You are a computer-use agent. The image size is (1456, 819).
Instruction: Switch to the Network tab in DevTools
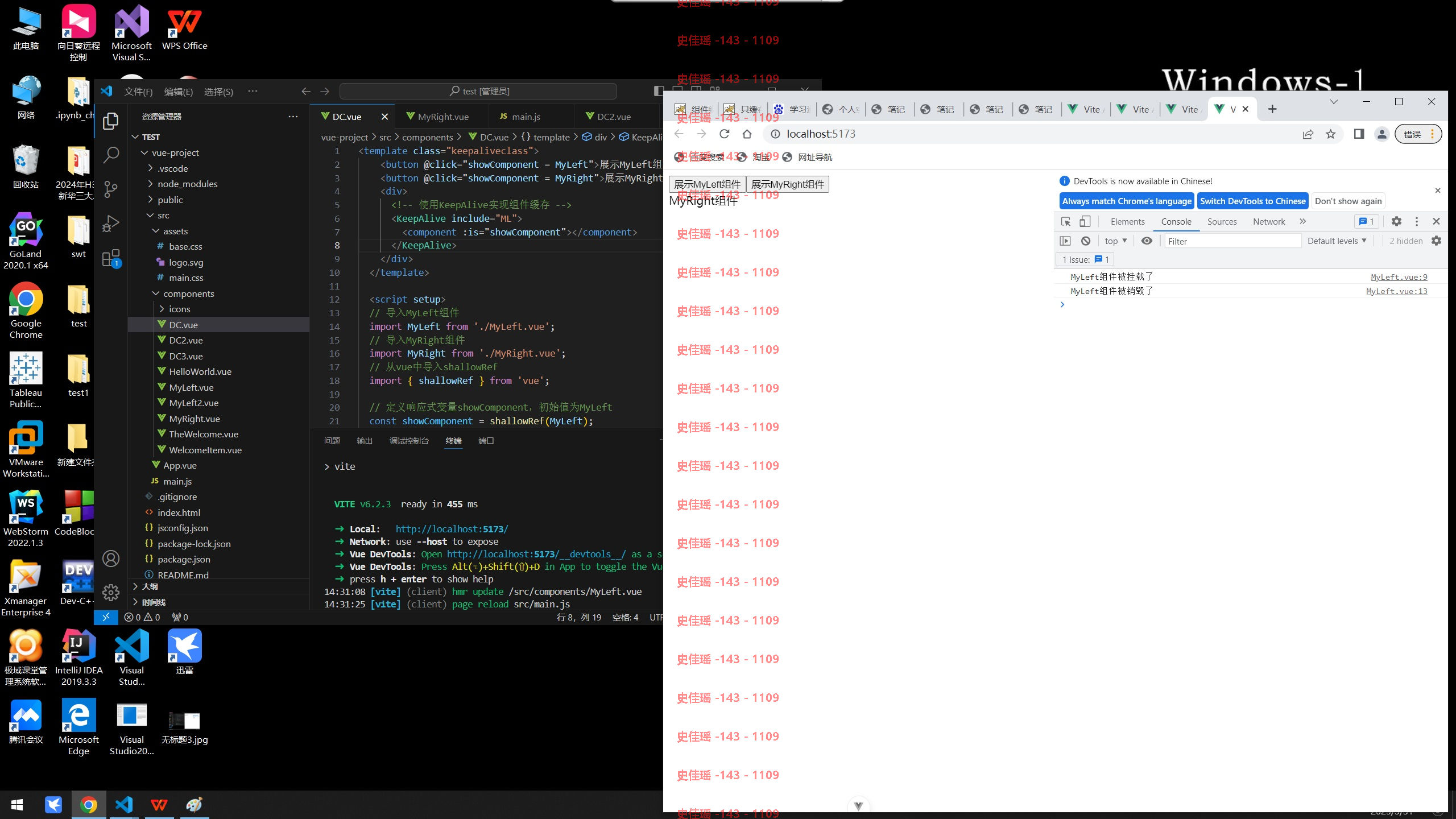click(1269, 221)
